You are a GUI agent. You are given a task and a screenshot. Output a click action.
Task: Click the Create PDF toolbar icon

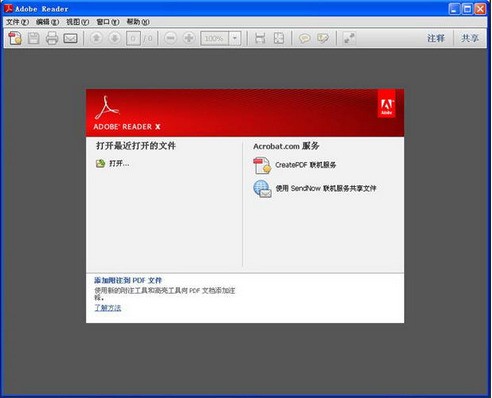coord(15,38)
